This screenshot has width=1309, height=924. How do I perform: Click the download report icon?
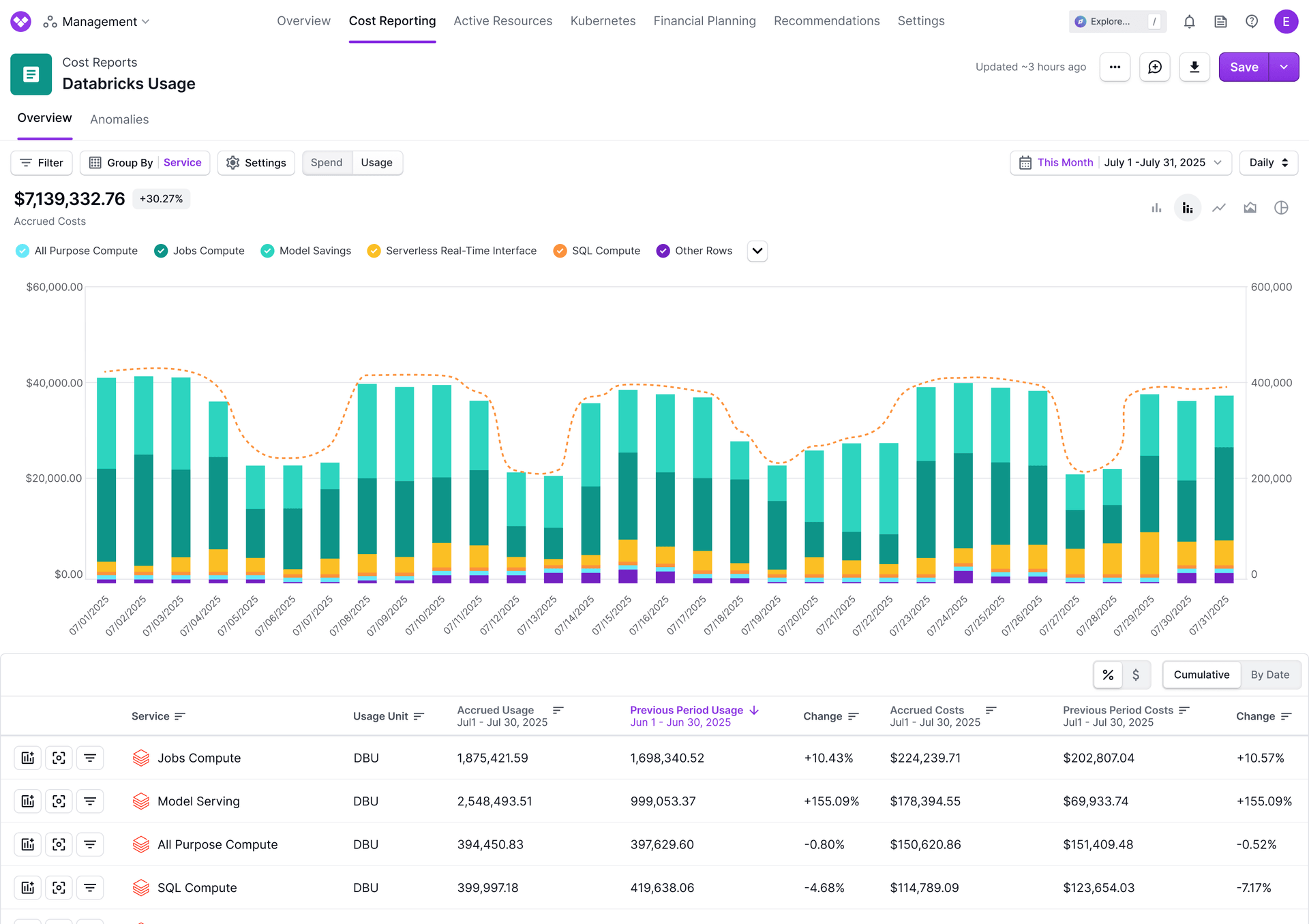pyautogui.click(x=1194, y=67)
